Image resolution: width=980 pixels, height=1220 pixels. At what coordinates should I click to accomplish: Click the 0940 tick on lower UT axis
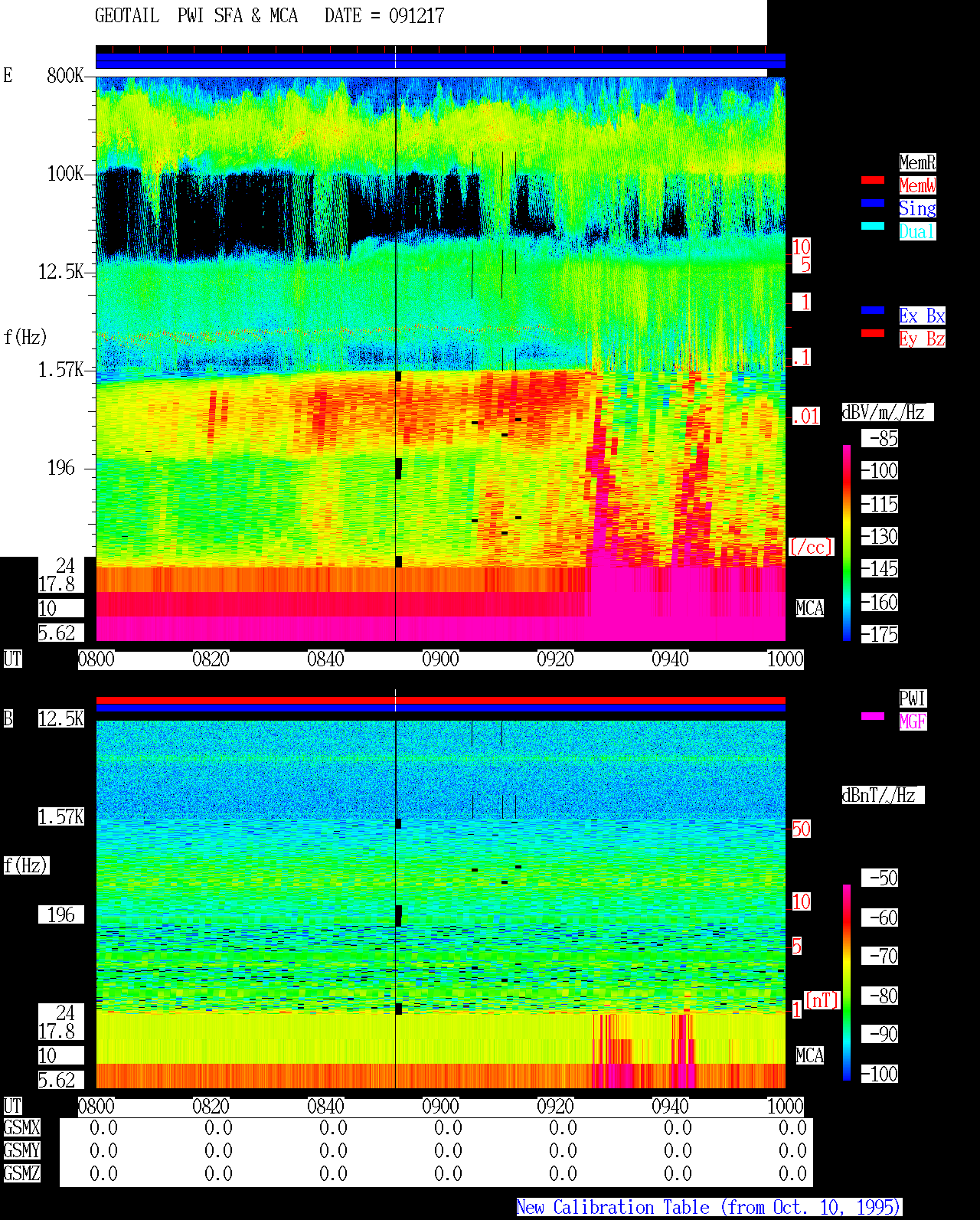point(670,1107)
